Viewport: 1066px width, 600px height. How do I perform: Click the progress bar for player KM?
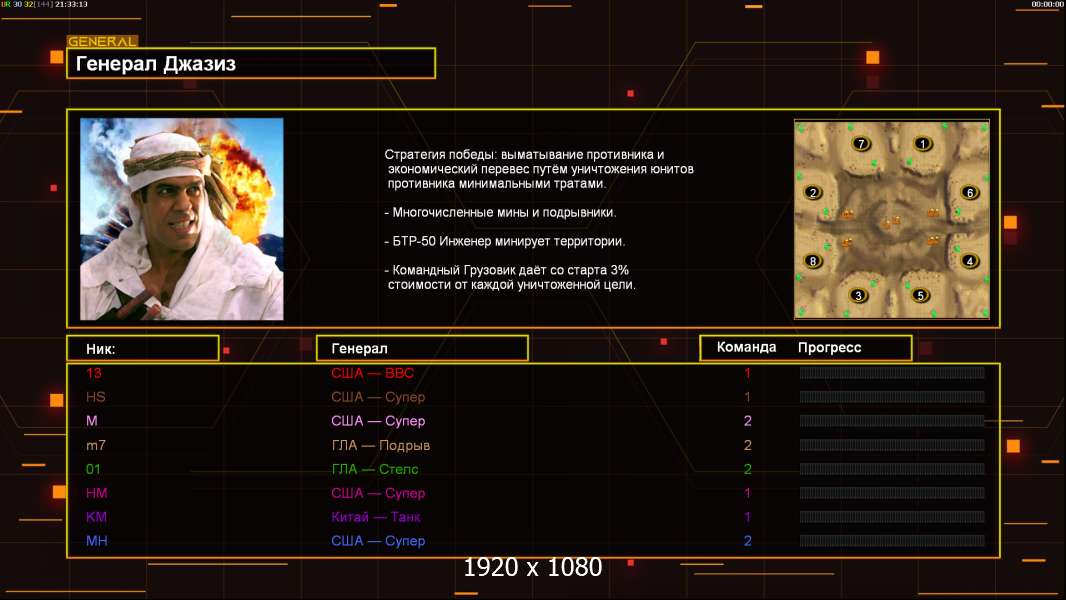[x=892, y=516]
